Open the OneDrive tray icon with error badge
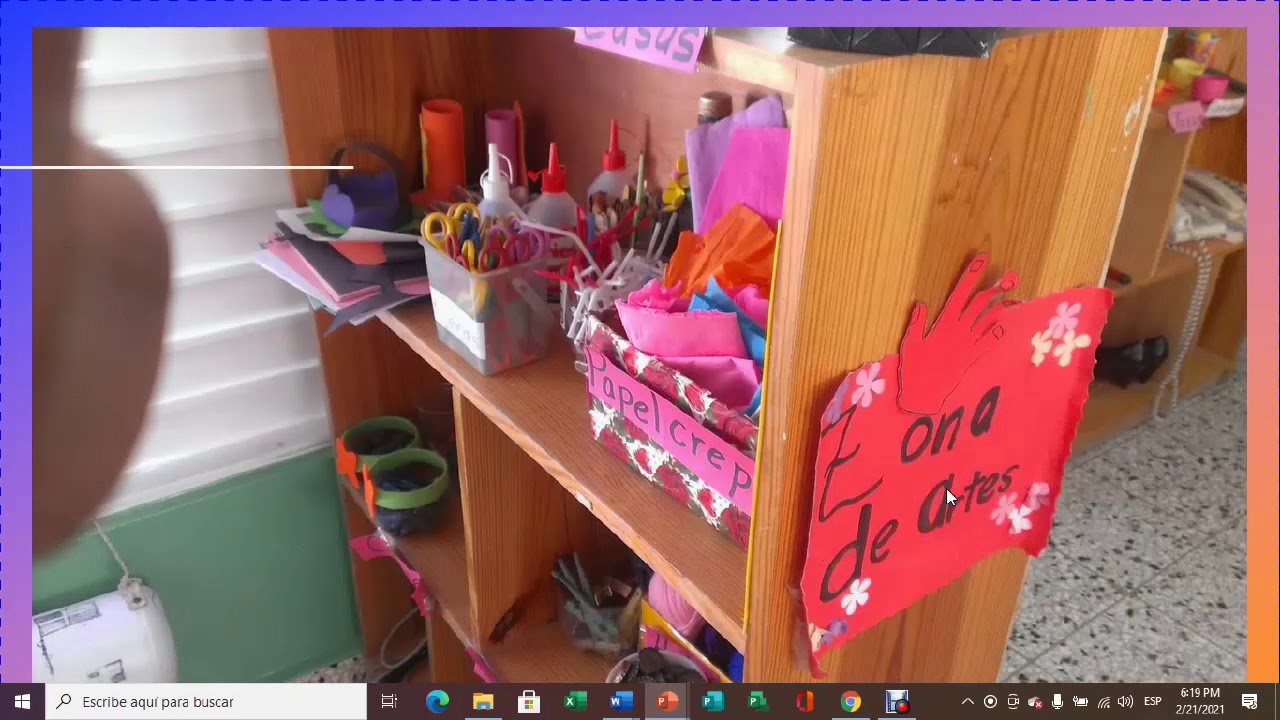The height and width of the screenshot is (720, 1280). [1035, 702]
